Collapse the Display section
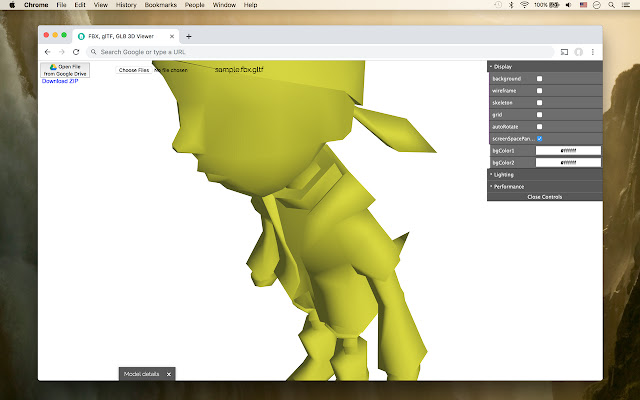 click(x=545, y=67)
